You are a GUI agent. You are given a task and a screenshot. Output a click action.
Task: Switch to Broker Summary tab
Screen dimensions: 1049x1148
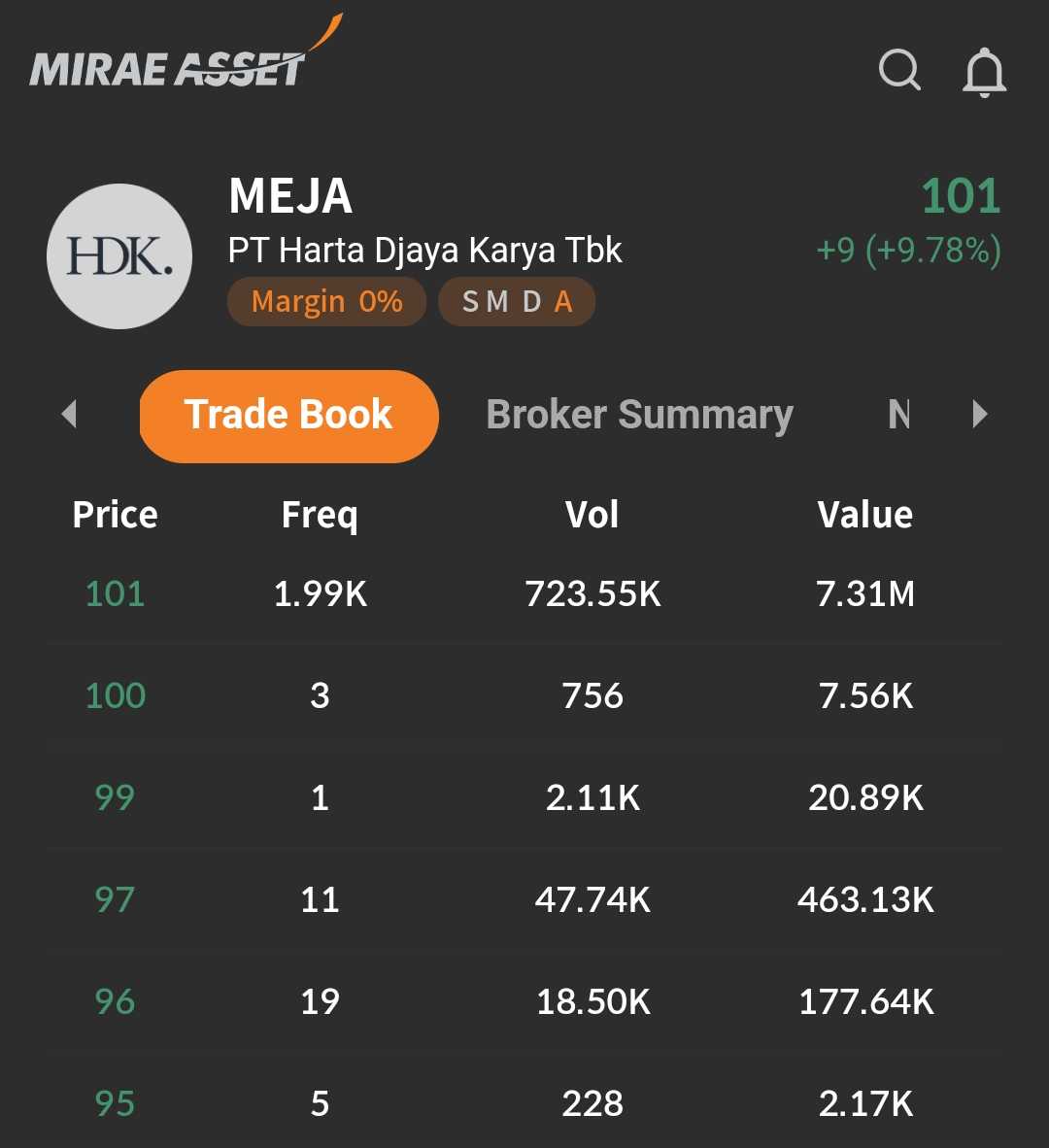(639, 416)
